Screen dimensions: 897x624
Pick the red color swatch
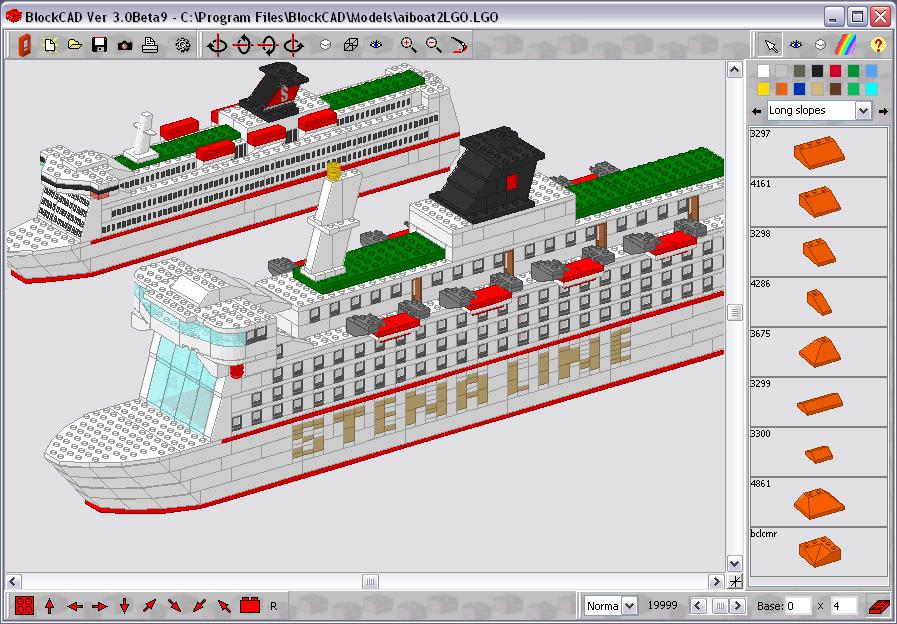[x=836, y=71]
